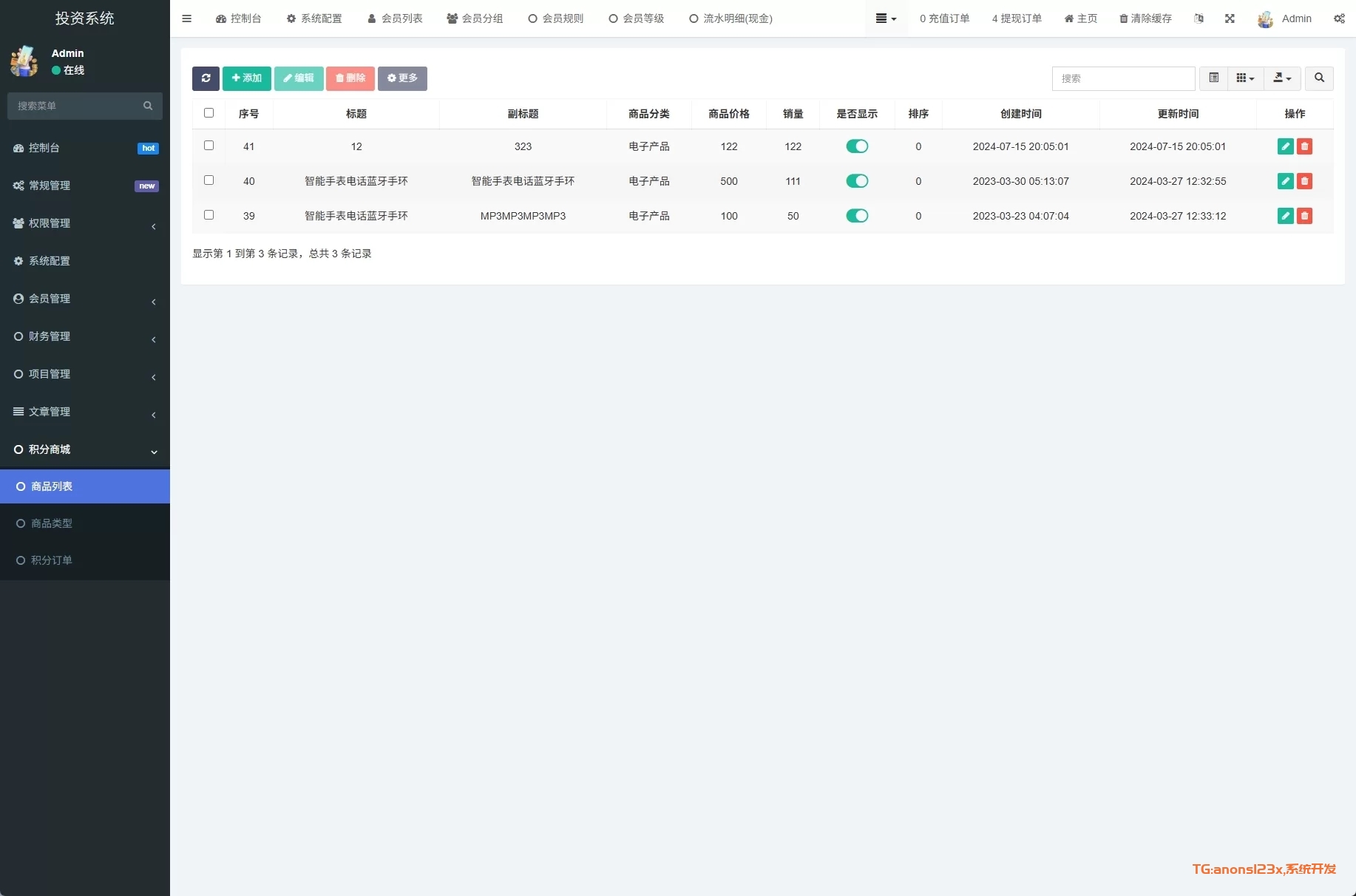Toggle the table card view icon
1356x896 pixels.
(x=1213, y=78)
